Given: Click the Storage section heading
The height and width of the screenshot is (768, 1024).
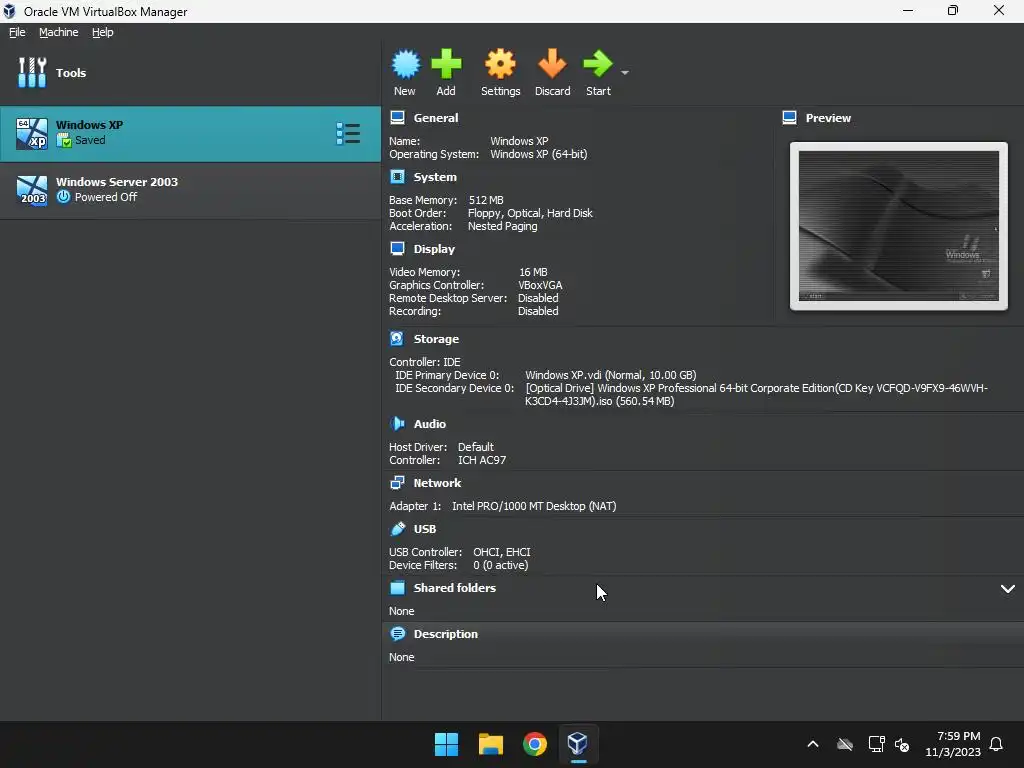Looking at the screenshot, I should point(436,339).
